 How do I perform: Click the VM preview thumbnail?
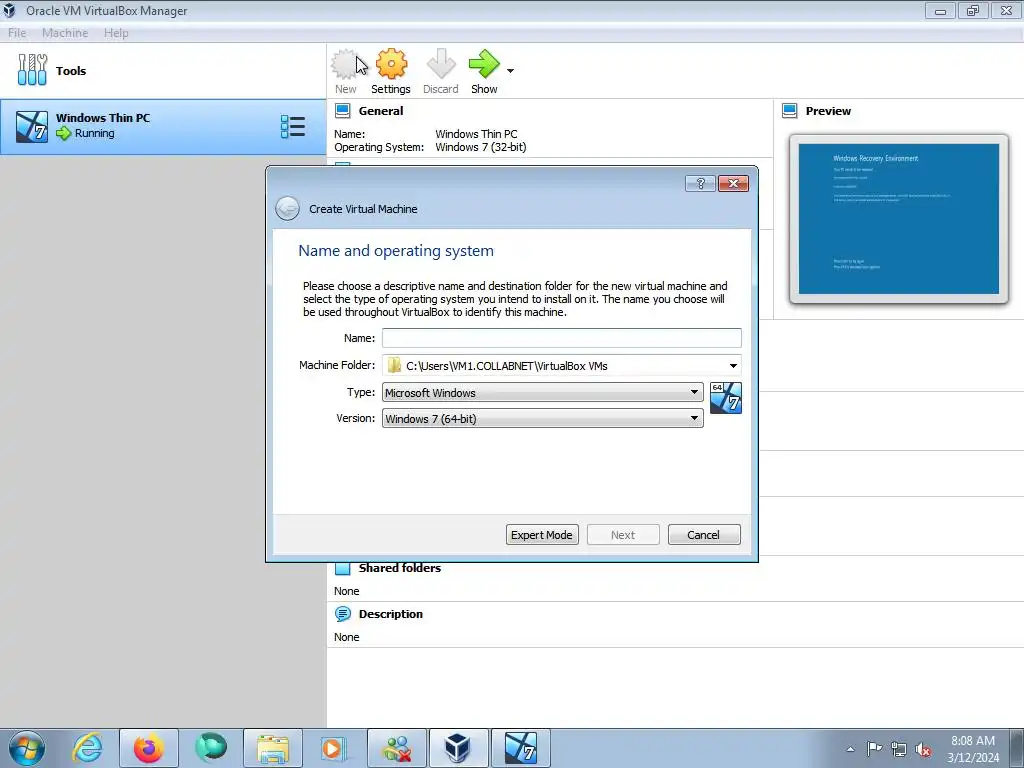point(899,219)
